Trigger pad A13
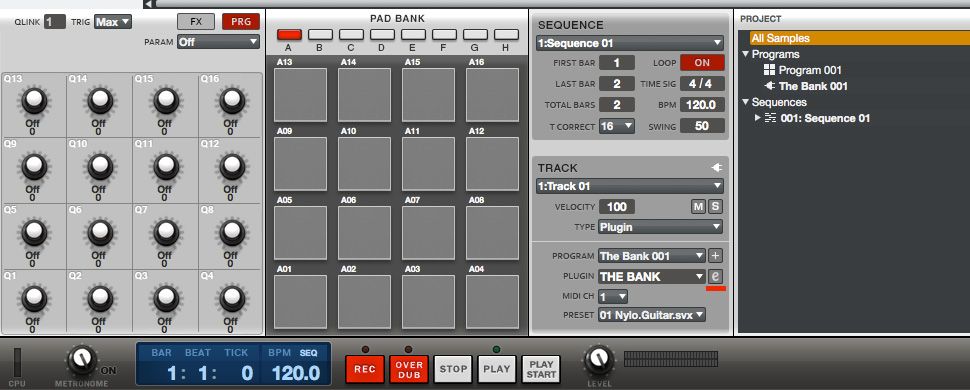 click(301, 95)
